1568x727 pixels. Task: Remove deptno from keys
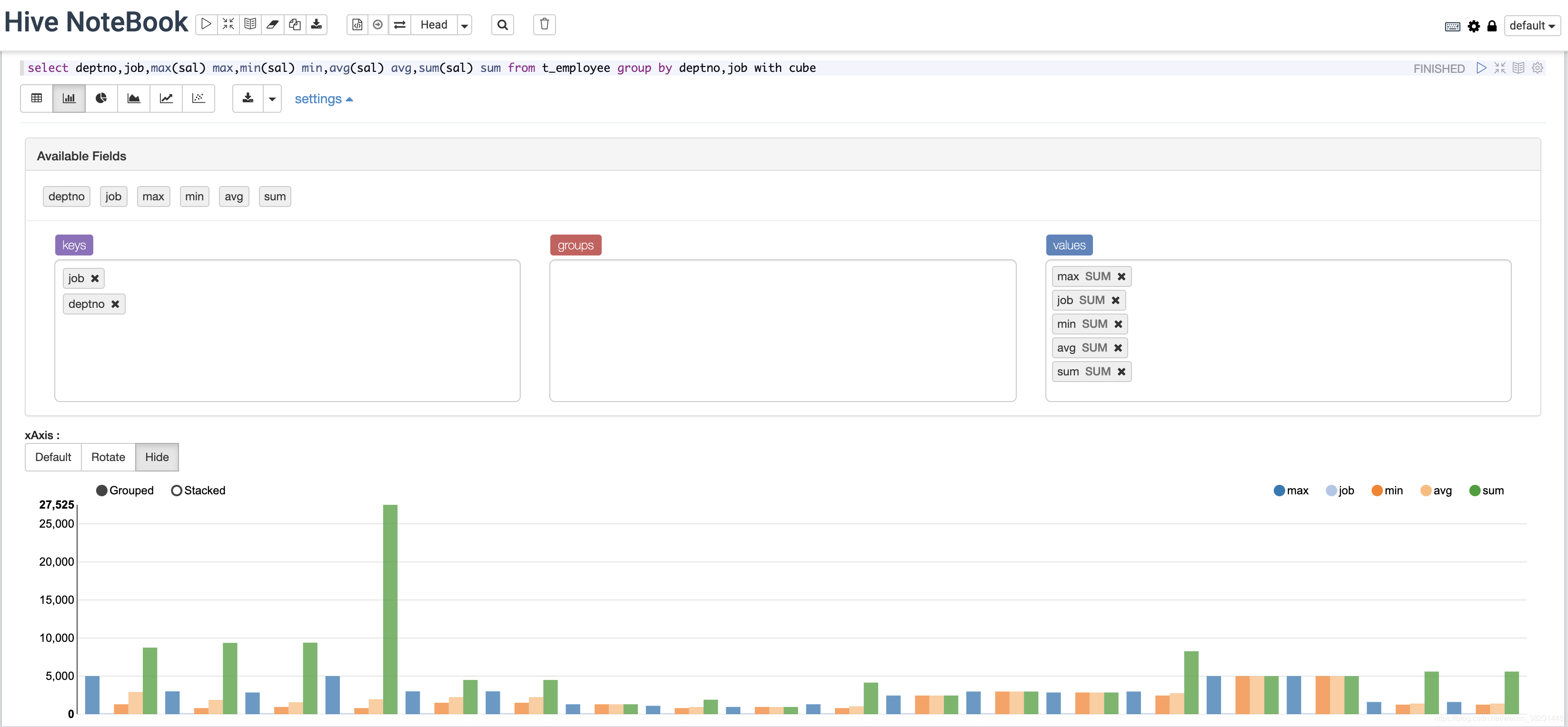tap(115, 304)
